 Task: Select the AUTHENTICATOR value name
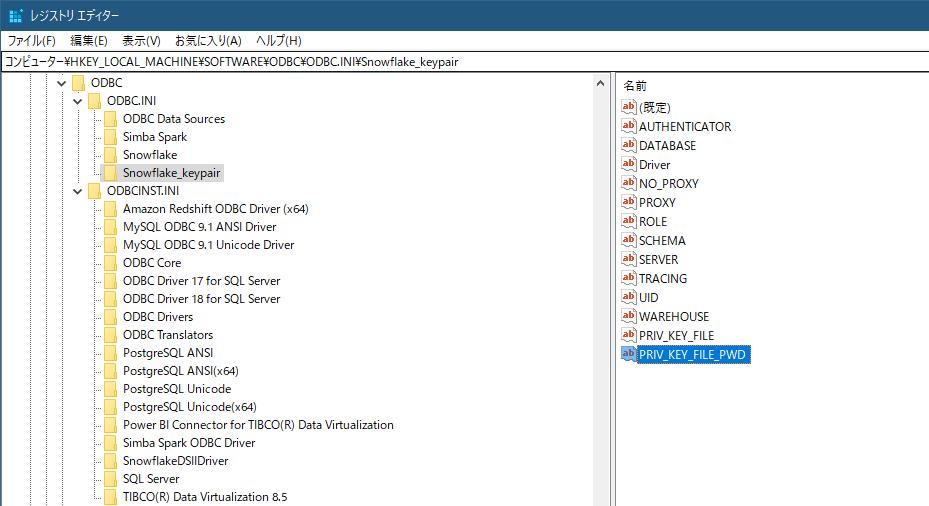pyautogui.click(x=685, y=126)
